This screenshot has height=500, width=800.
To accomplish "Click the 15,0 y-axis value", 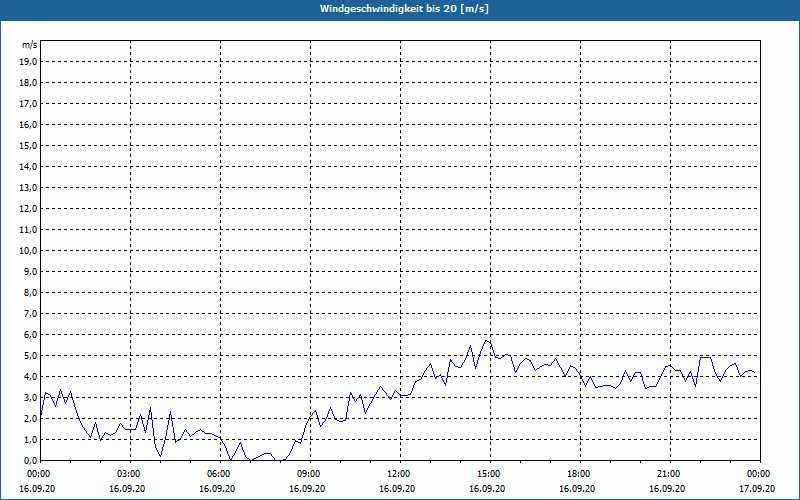I will 29,145.
